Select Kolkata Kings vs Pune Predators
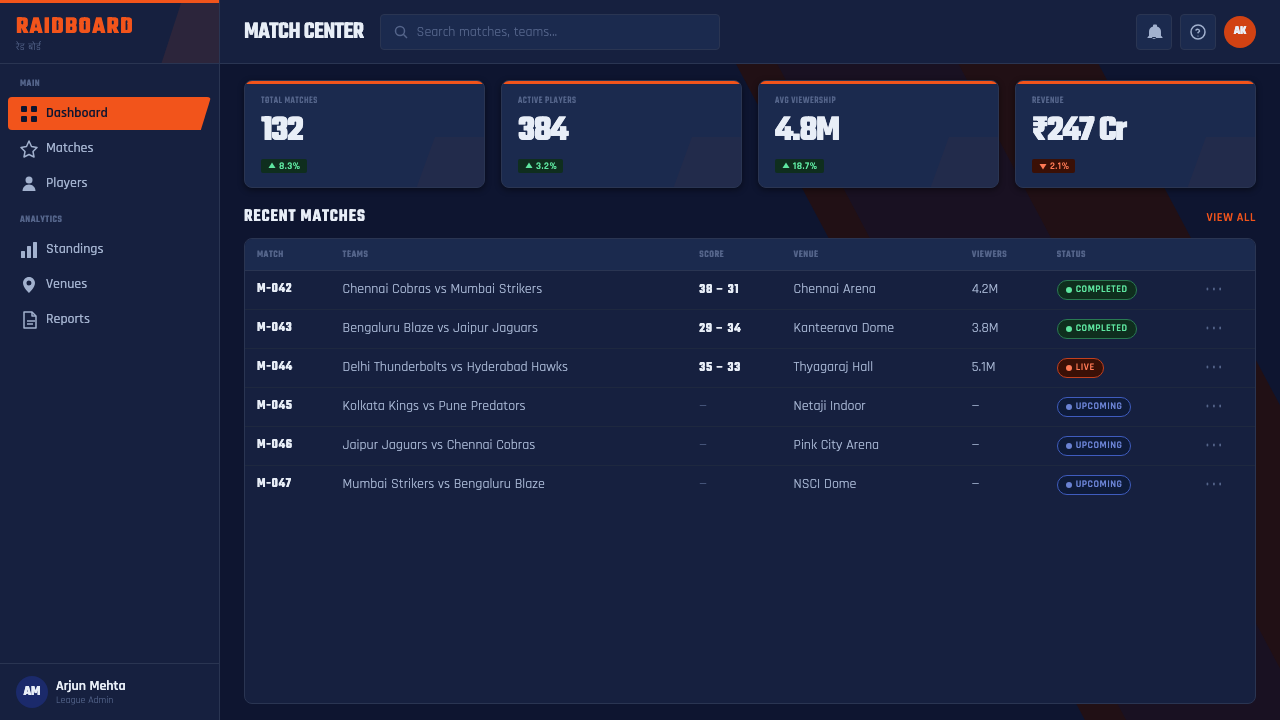The image size is (1280, 720). 434,406
